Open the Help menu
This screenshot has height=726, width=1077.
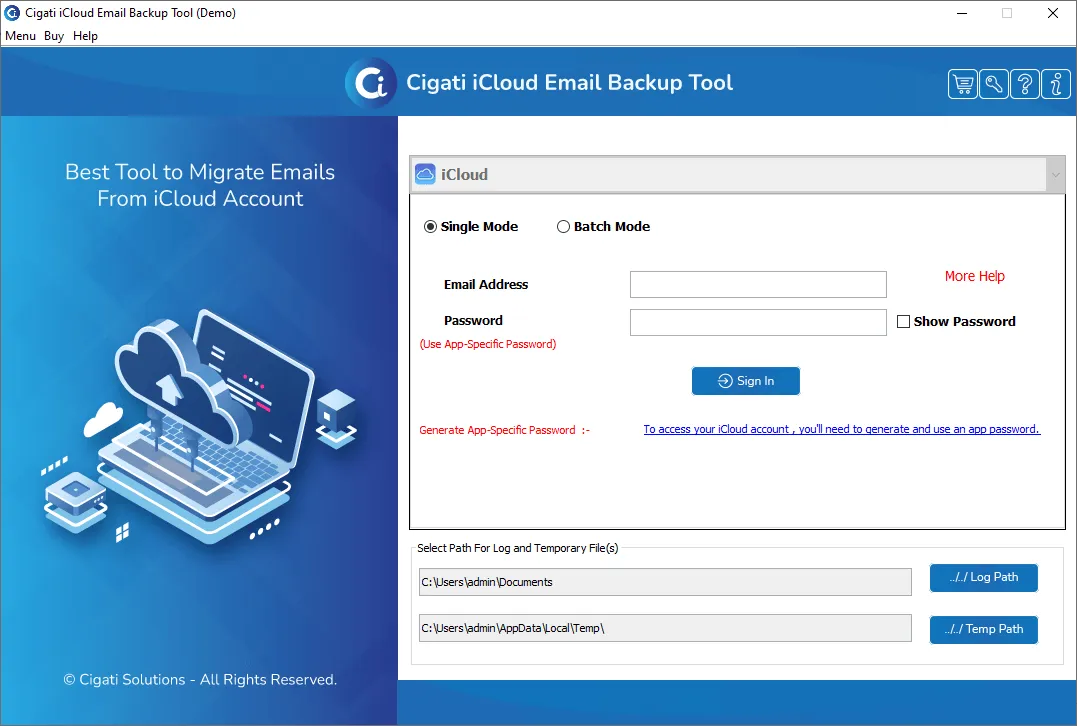pos(86,36)
